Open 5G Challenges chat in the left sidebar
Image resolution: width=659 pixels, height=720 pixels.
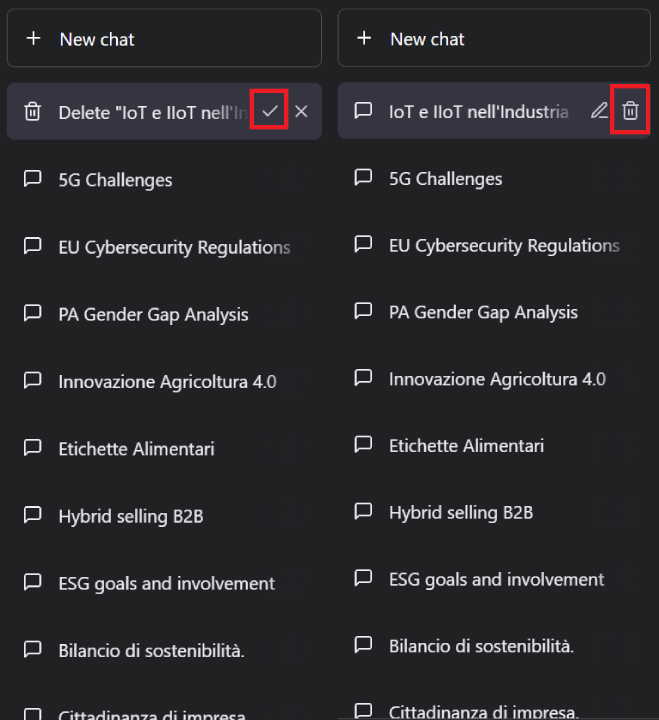click(115, 180)
